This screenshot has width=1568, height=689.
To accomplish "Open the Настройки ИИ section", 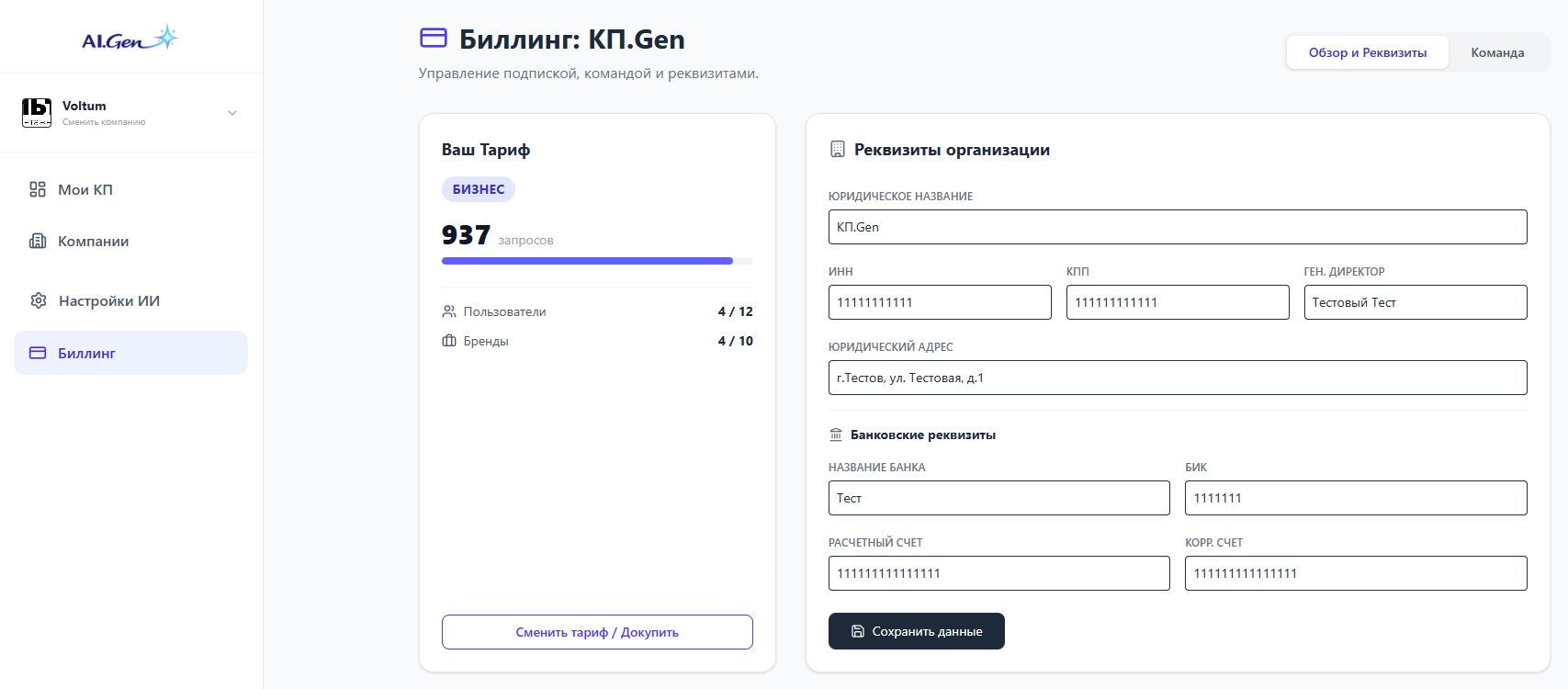I will pos(130,300).
